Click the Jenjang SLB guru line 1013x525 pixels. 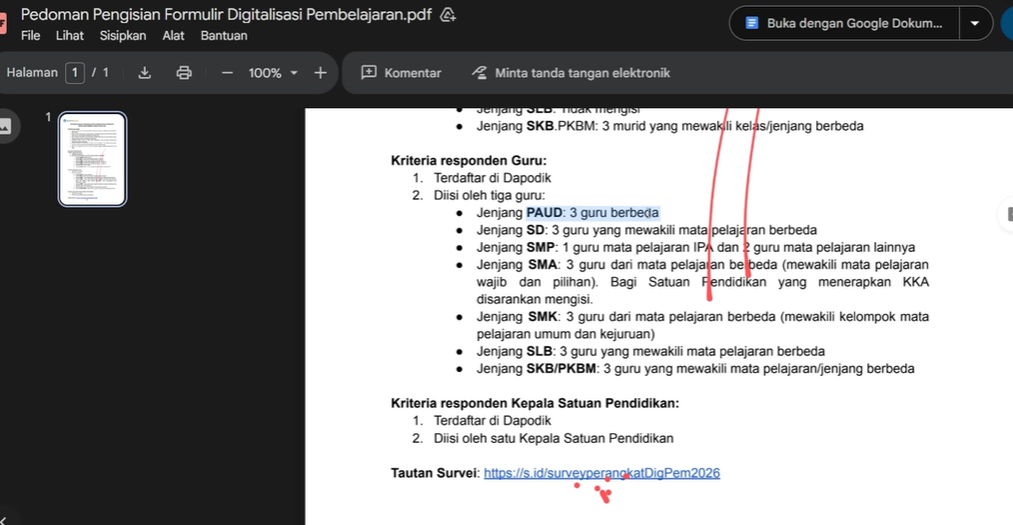point(651,351)
